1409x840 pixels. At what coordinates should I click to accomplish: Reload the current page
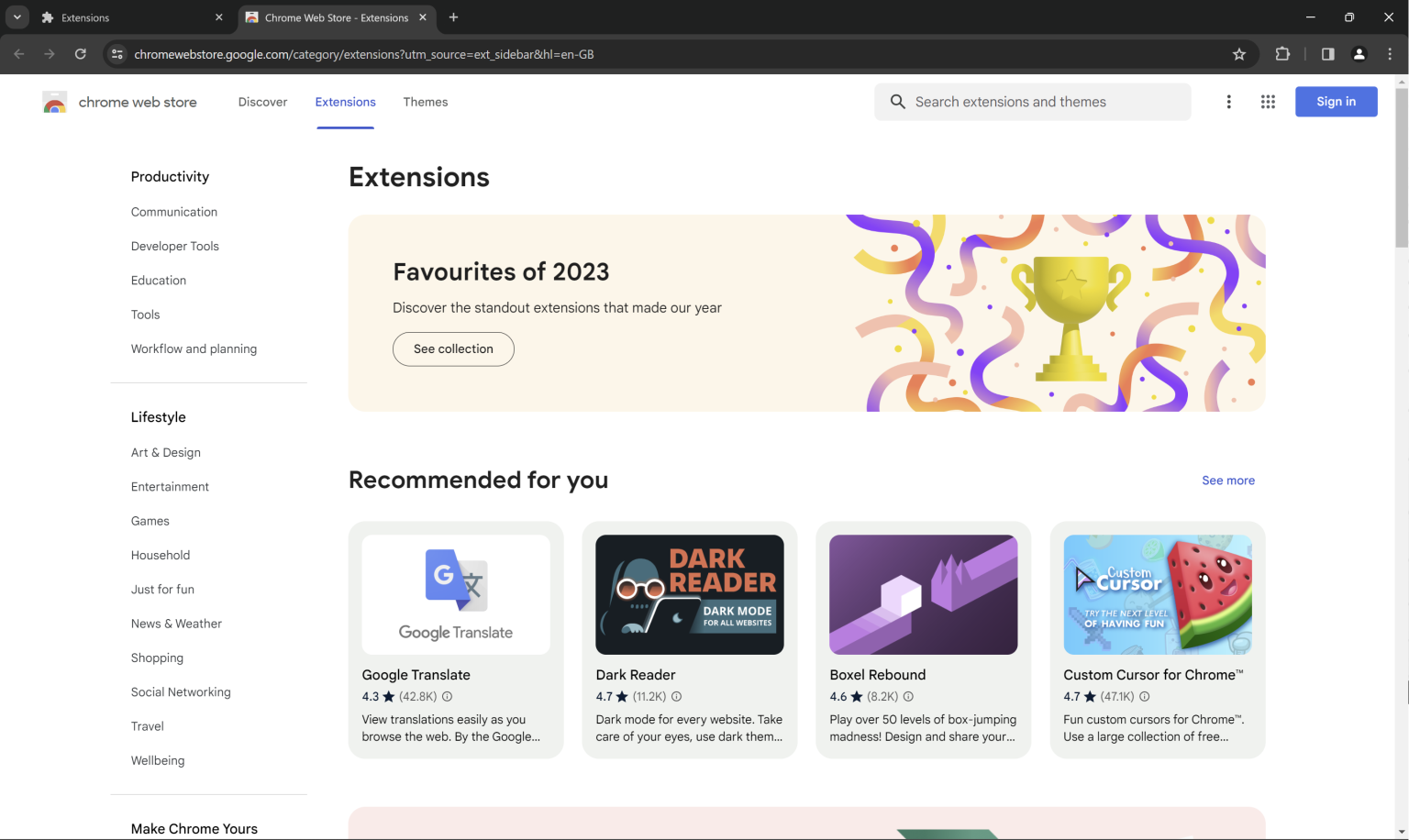click(x=81, y=54)
